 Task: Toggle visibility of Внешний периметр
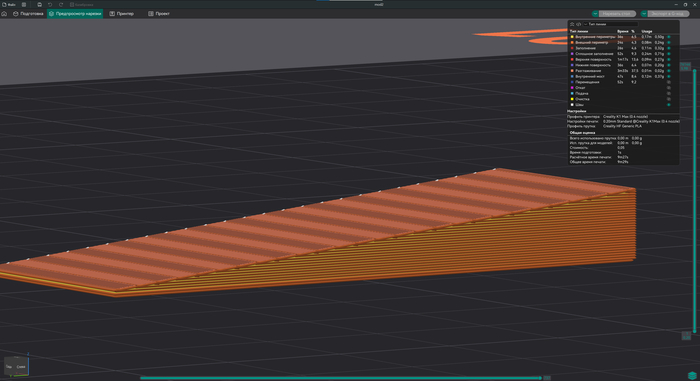[669, 42]
